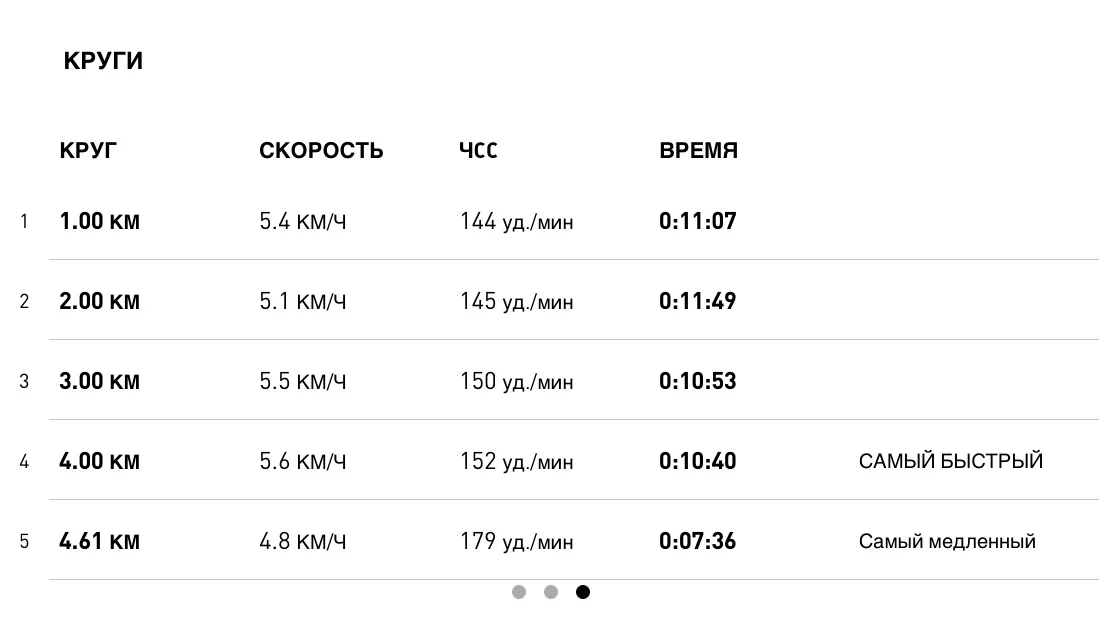Select lap row 3.00 км

pos(100,381)
